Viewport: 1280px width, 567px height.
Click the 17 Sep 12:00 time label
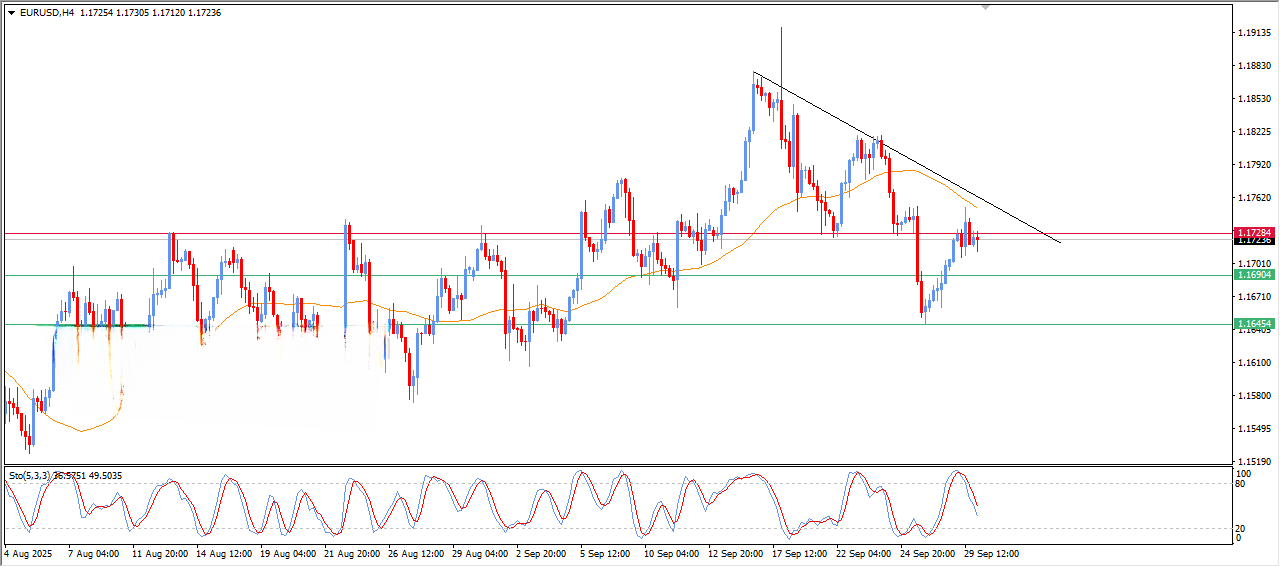point(798,553)
